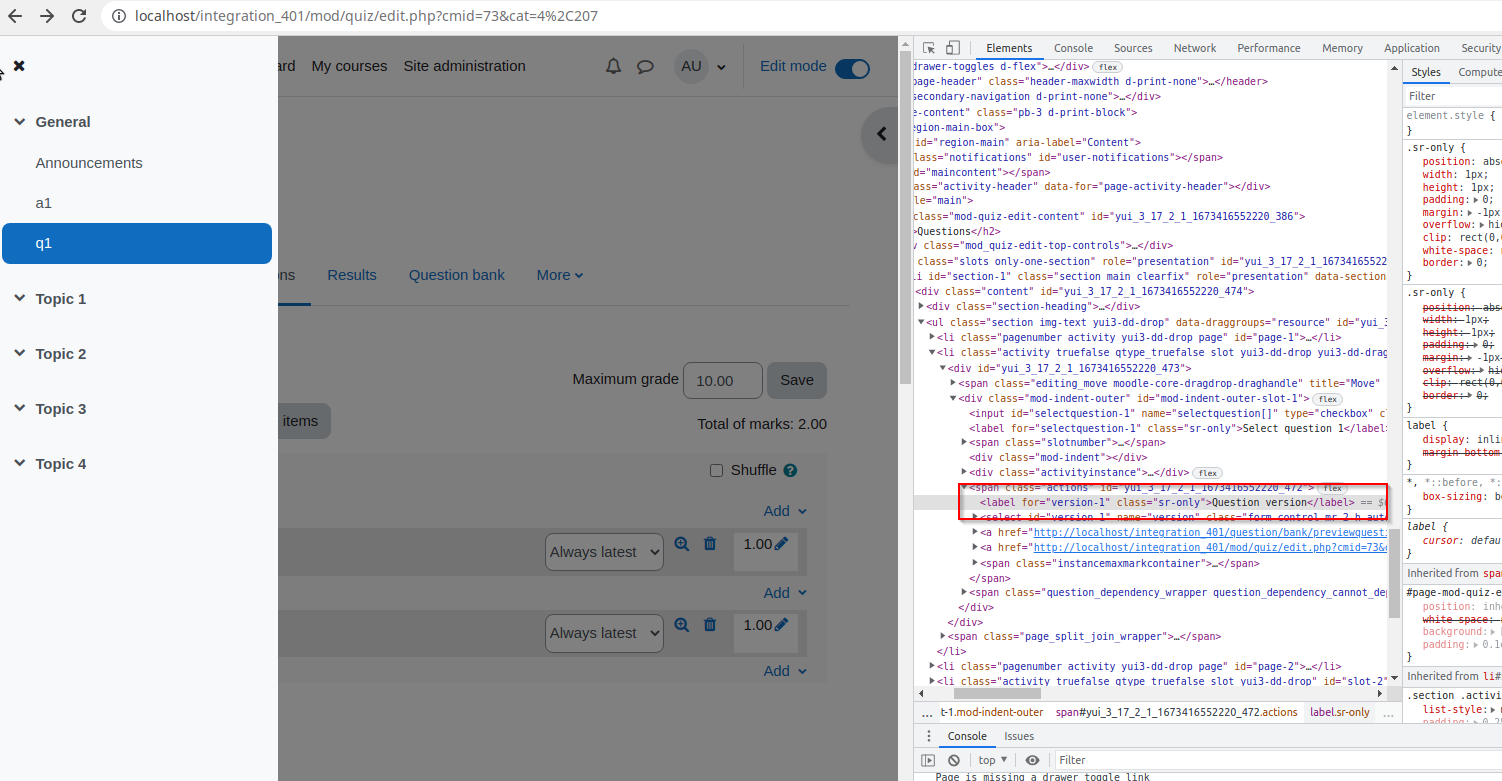
Task: Activate the DevTools inspect element picker
Action: tap(929, 48)
